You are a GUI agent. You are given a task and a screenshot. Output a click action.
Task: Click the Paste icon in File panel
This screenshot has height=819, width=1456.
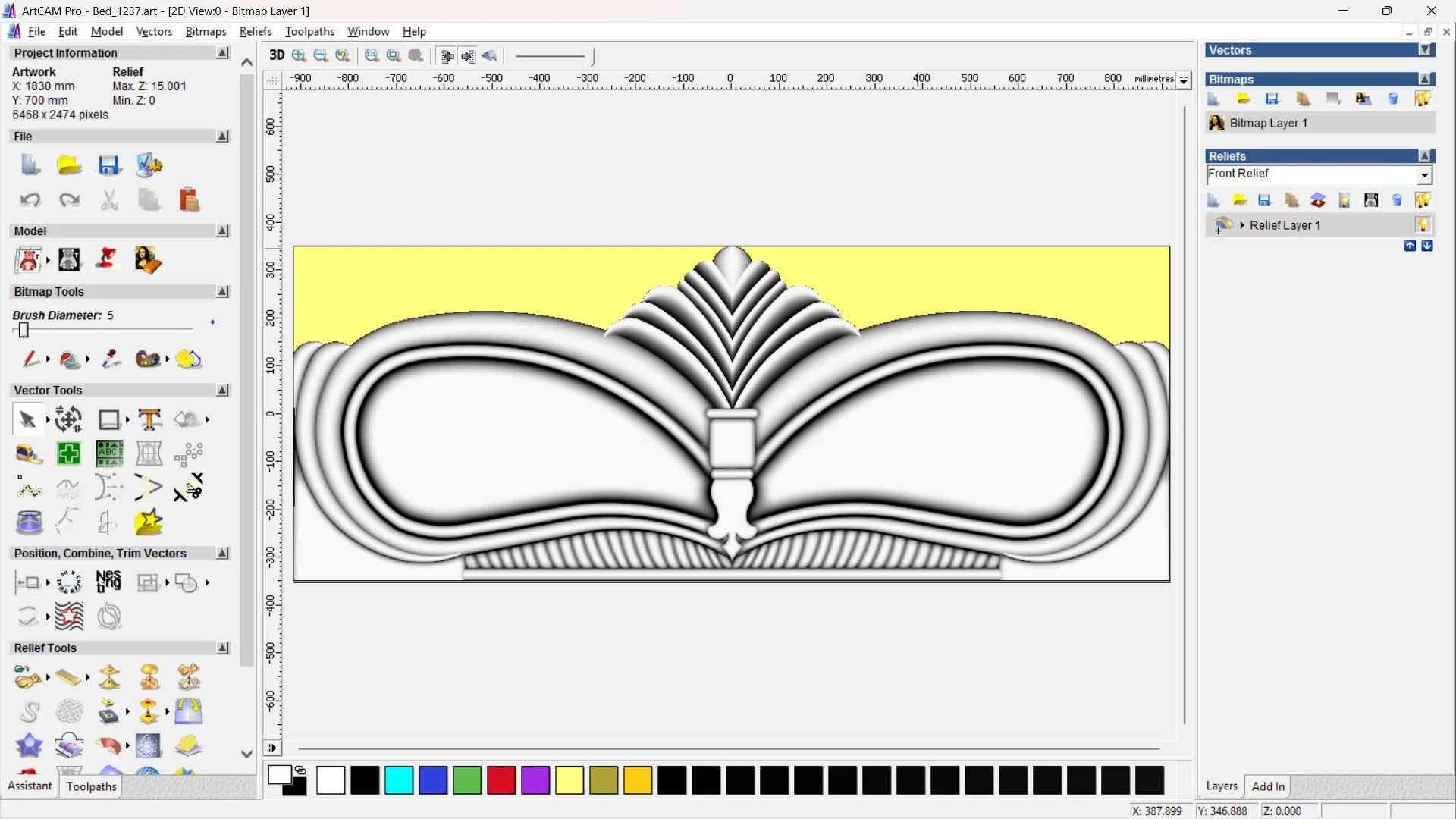click(x=189, y=199)
